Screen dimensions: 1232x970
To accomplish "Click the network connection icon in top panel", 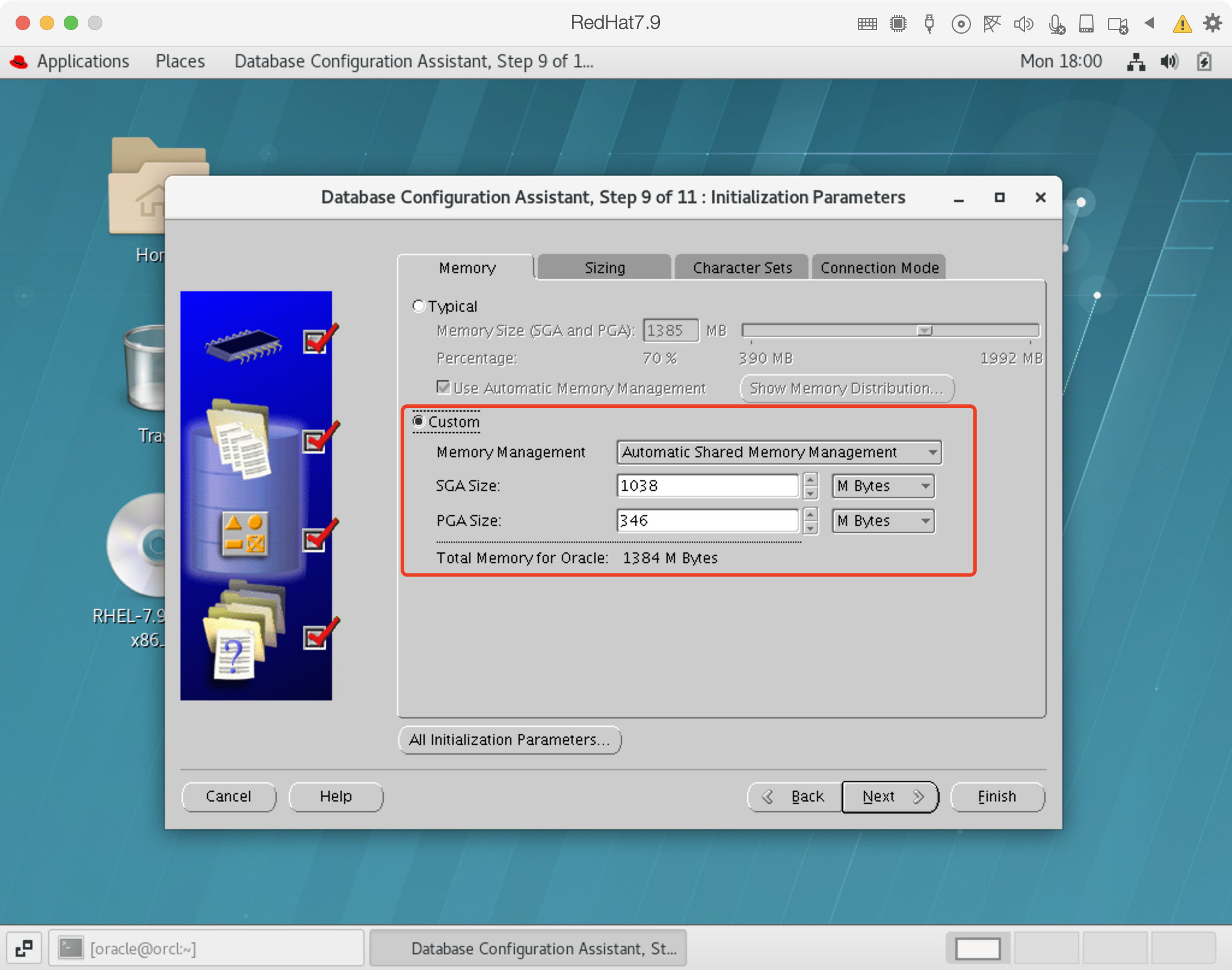I will point(1135,61).
